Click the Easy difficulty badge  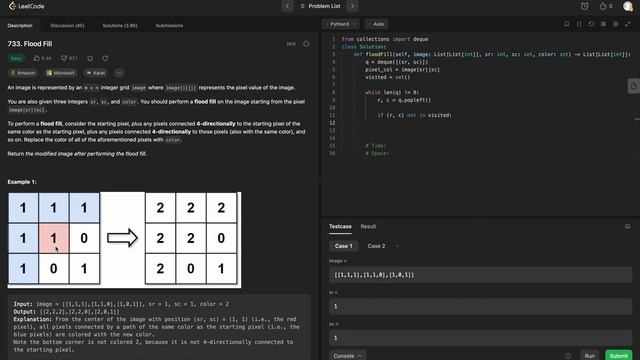(16, 58)
